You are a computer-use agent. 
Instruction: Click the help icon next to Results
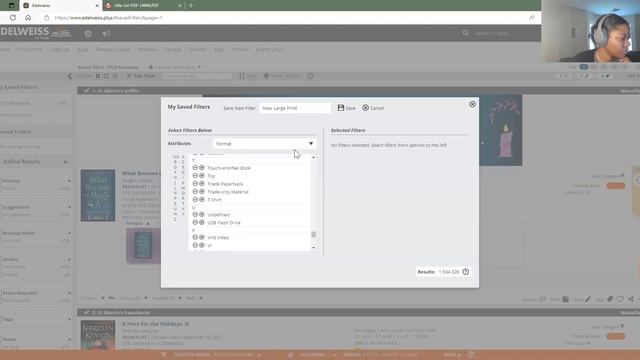[x=466, y=272]
